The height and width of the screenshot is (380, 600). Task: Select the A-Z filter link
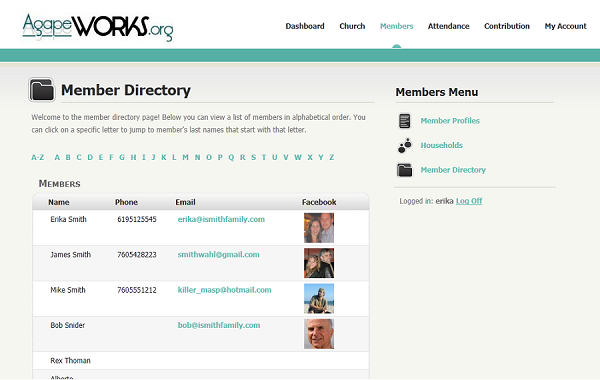38,157
